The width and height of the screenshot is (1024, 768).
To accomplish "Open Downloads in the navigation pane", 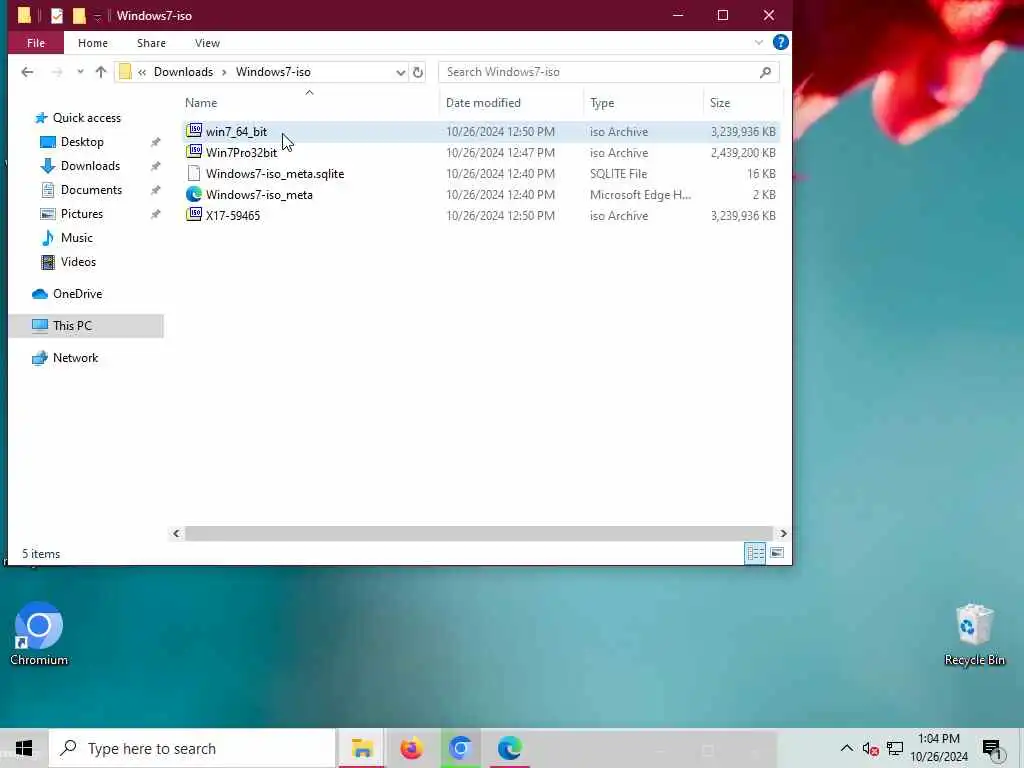I will (90, 166).
